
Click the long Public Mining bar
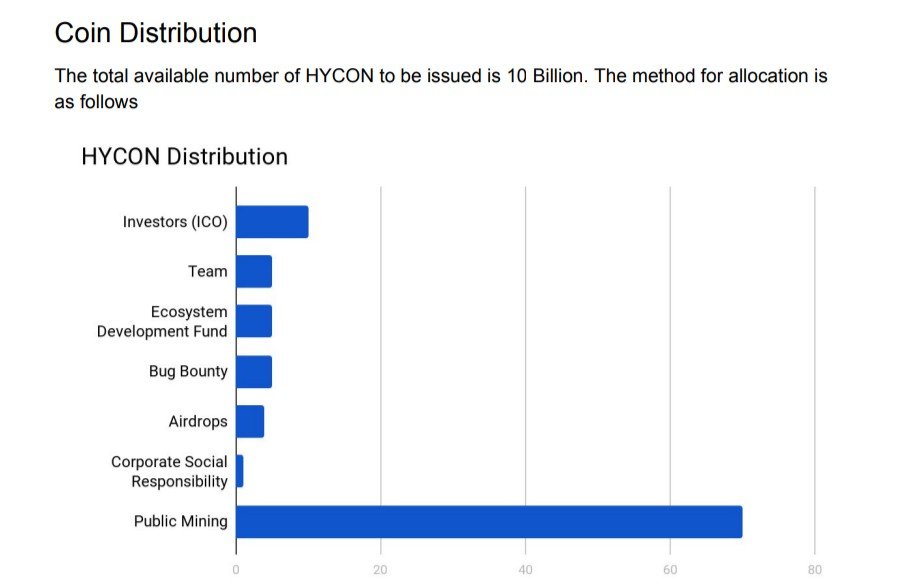pos(489,521)
